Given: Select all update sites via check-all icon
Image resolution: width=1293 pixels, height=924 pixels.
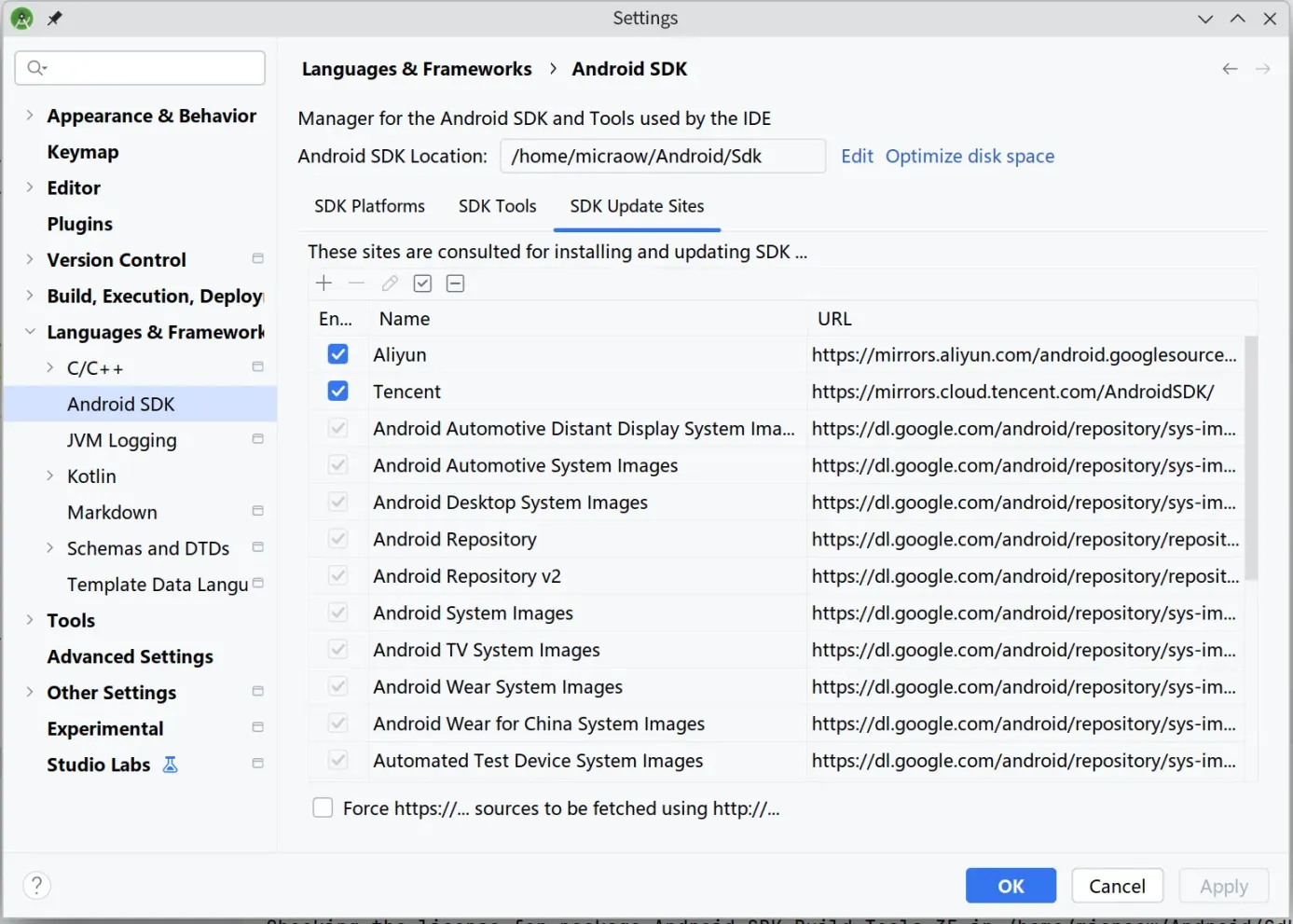Looking at the screenshot, I should tap(422, 283).
